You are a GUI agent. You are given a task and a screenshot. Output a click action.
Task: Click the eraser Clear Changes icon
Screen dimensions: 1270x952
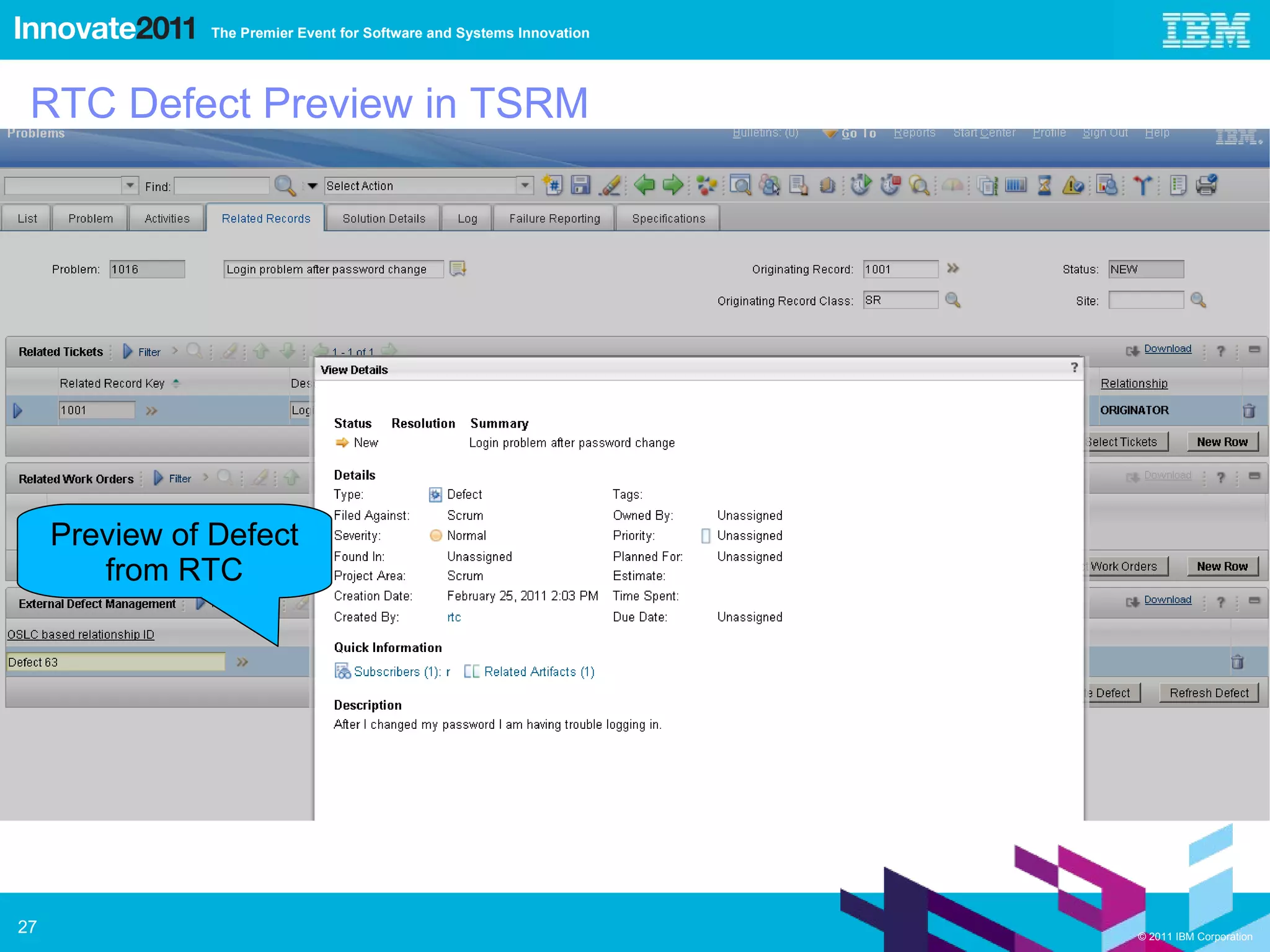610,185
